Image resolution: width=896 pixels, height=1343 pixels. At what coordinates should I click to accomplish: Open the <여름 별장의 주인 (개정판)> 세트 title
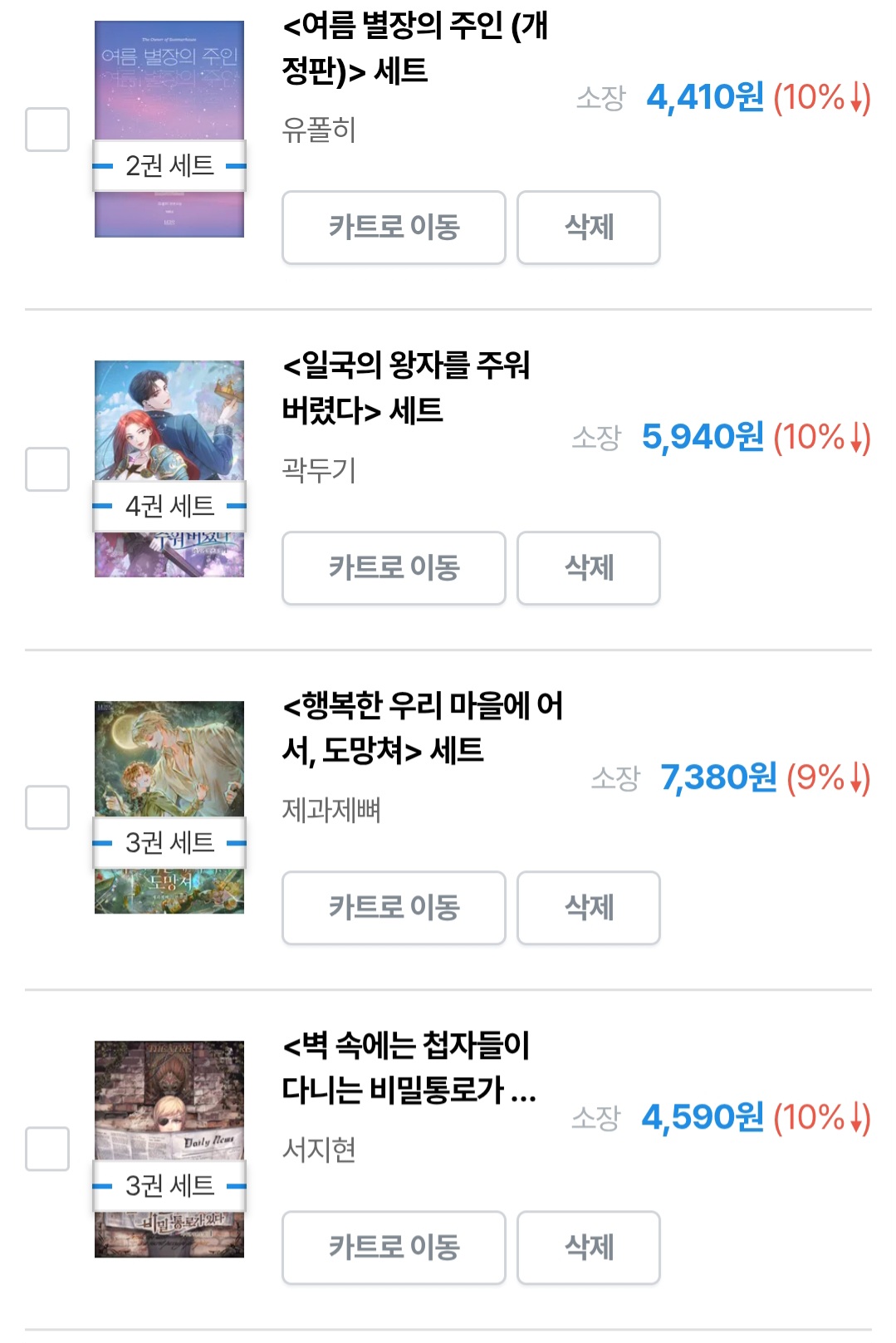pos(414,48)
